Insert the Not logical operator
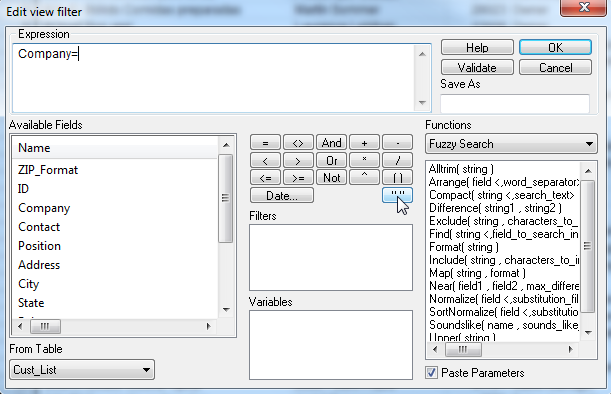Screen dimensions: 611x394 coord(331,178)
